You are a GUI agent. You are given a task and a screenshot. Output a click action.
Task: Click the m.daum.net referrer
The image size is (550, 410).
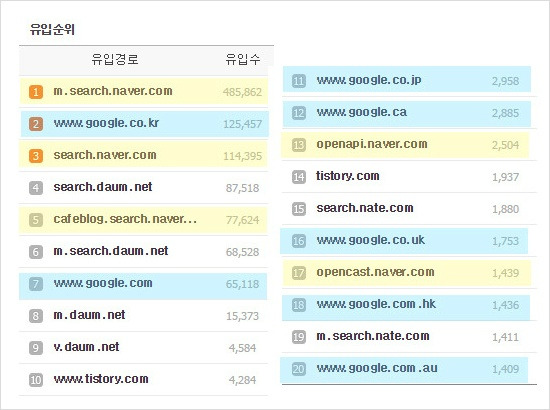[x=89, y=315]
